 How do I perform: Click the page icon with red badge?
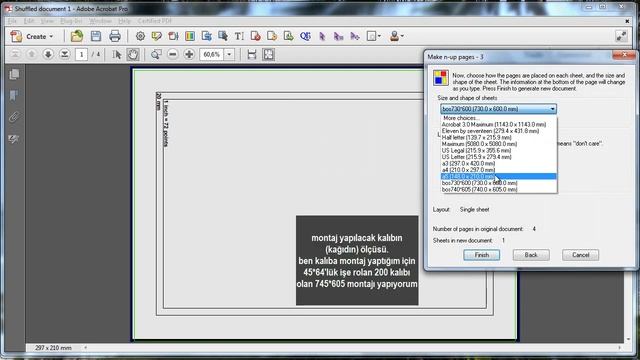tap(256, 36)
